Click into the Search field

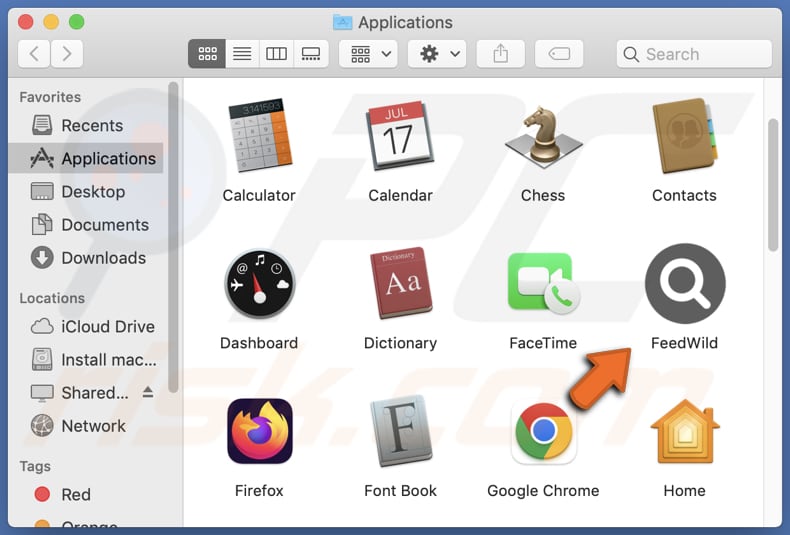pos(694,54)
